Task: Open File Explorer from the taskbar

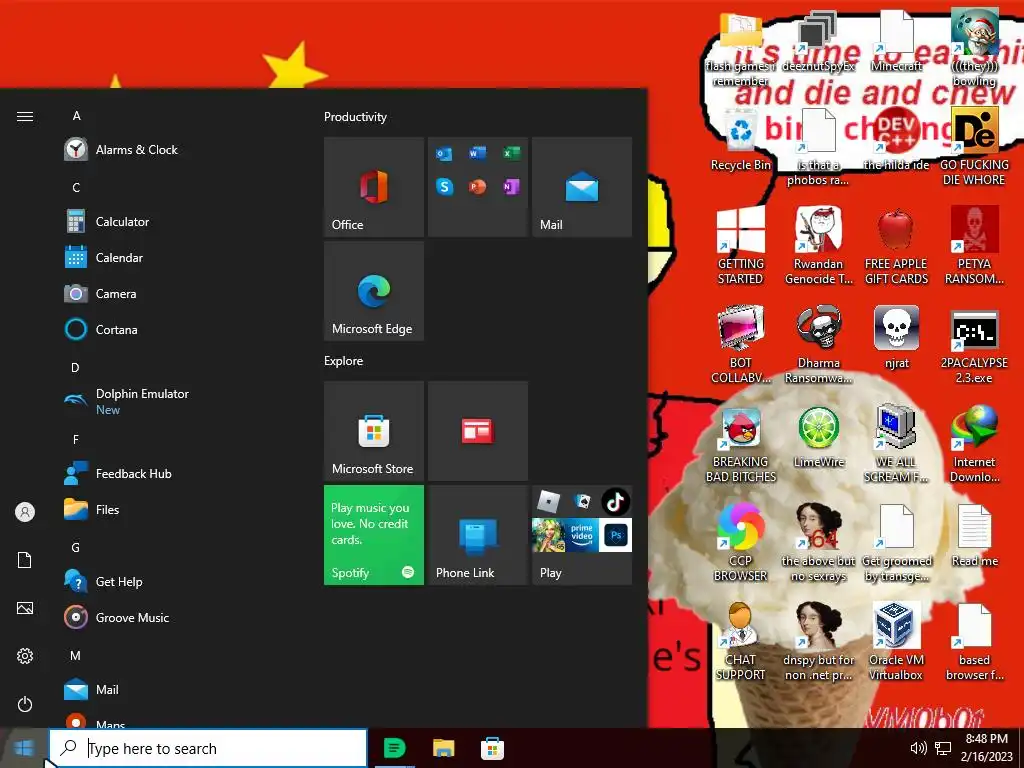Action: coord(443,748)
